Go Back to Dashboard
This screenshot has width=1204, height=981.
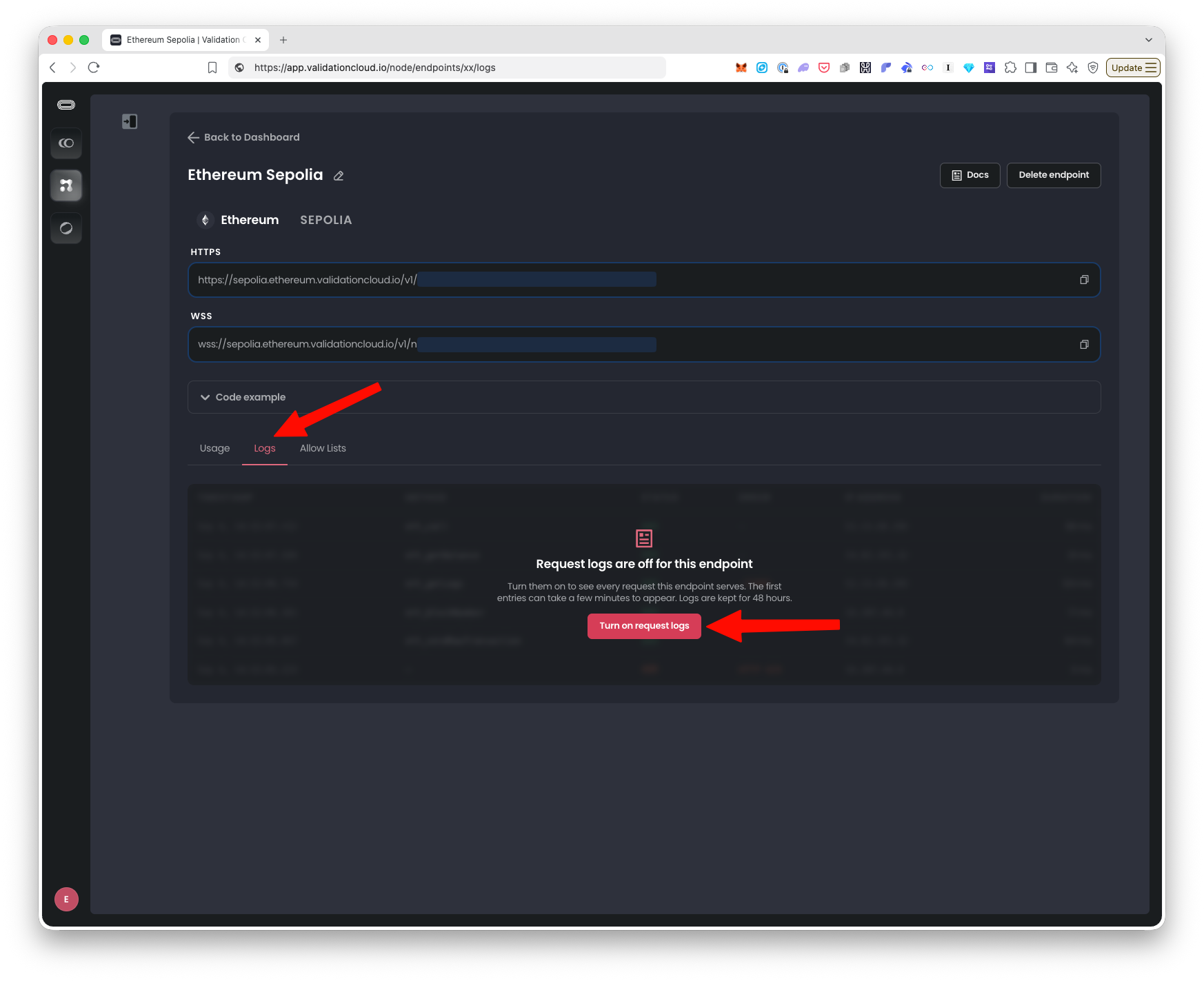click(x=243, y=137)
